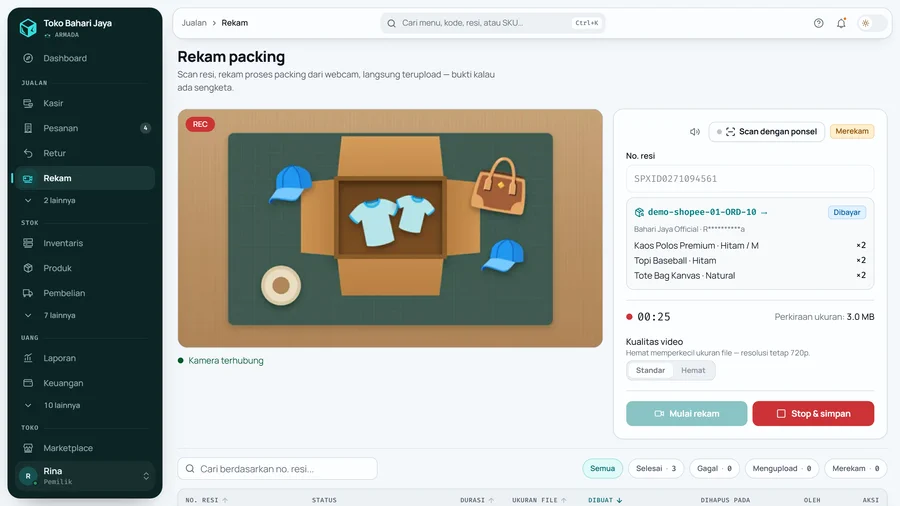Open notifications bell
Viewport: 900px width, 506px height.
841,23
